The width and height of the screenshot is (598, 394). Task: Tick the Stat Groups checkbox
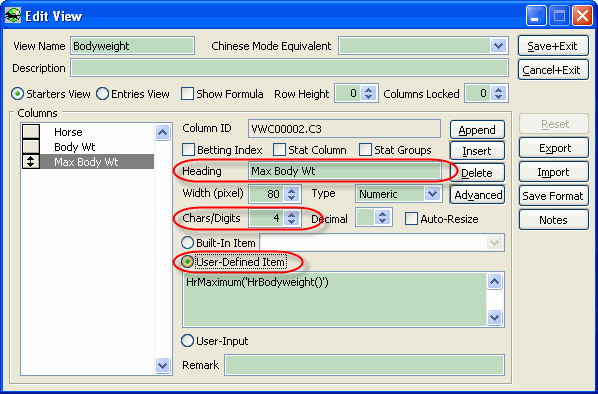tap(365, 150)
